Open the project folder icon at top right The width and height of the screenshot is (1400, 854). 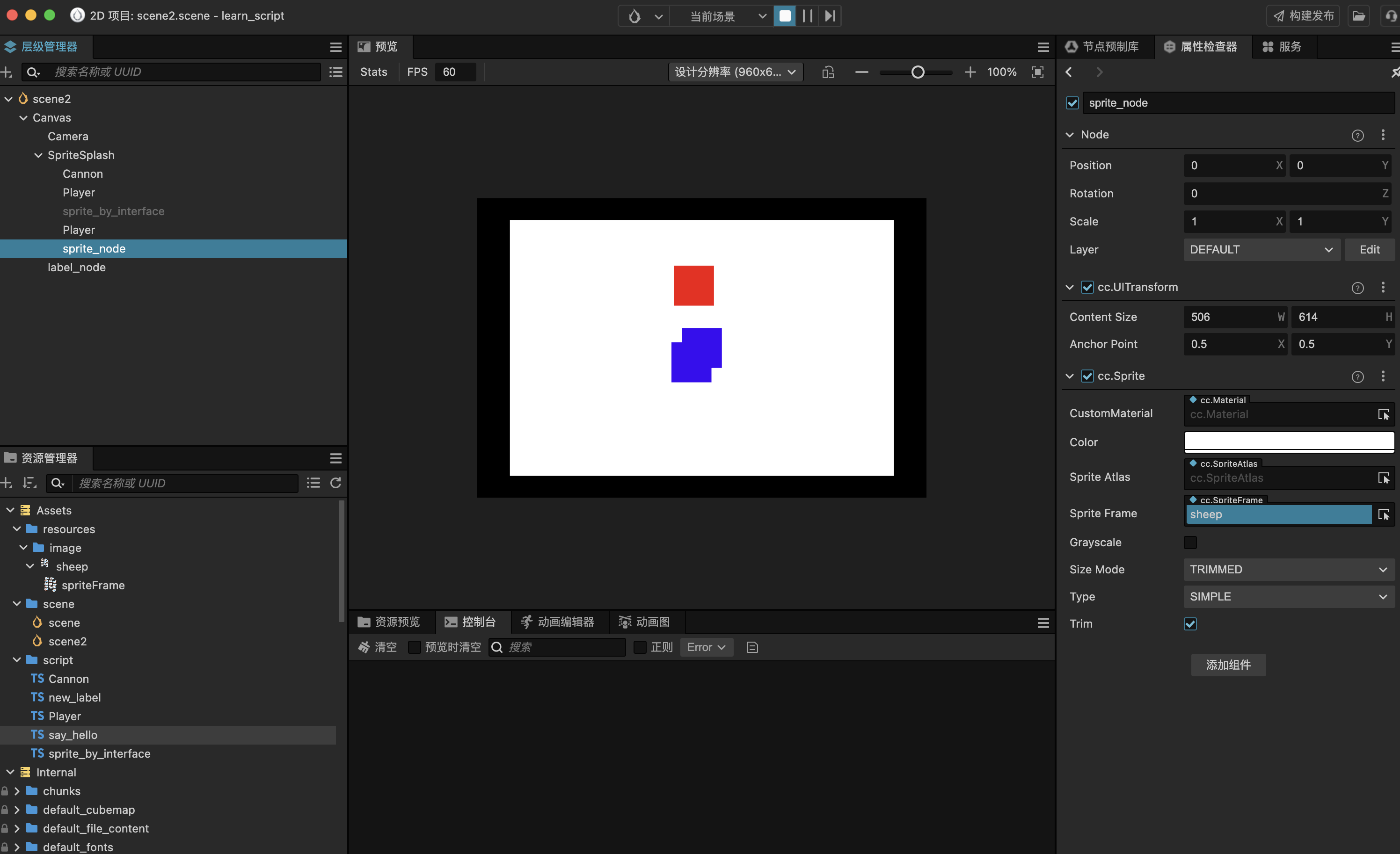(x=1358, y=16)
